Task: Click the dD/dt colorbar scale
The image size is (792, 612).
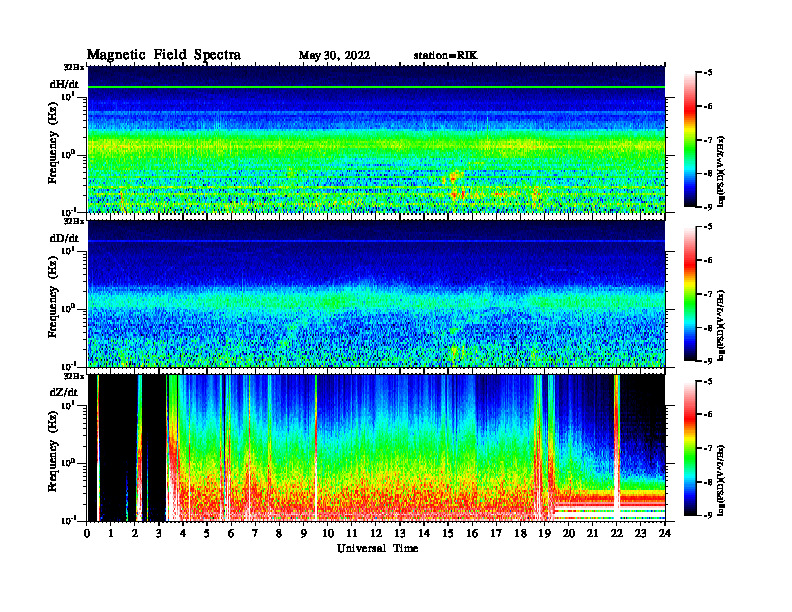Action: [690, 294]
